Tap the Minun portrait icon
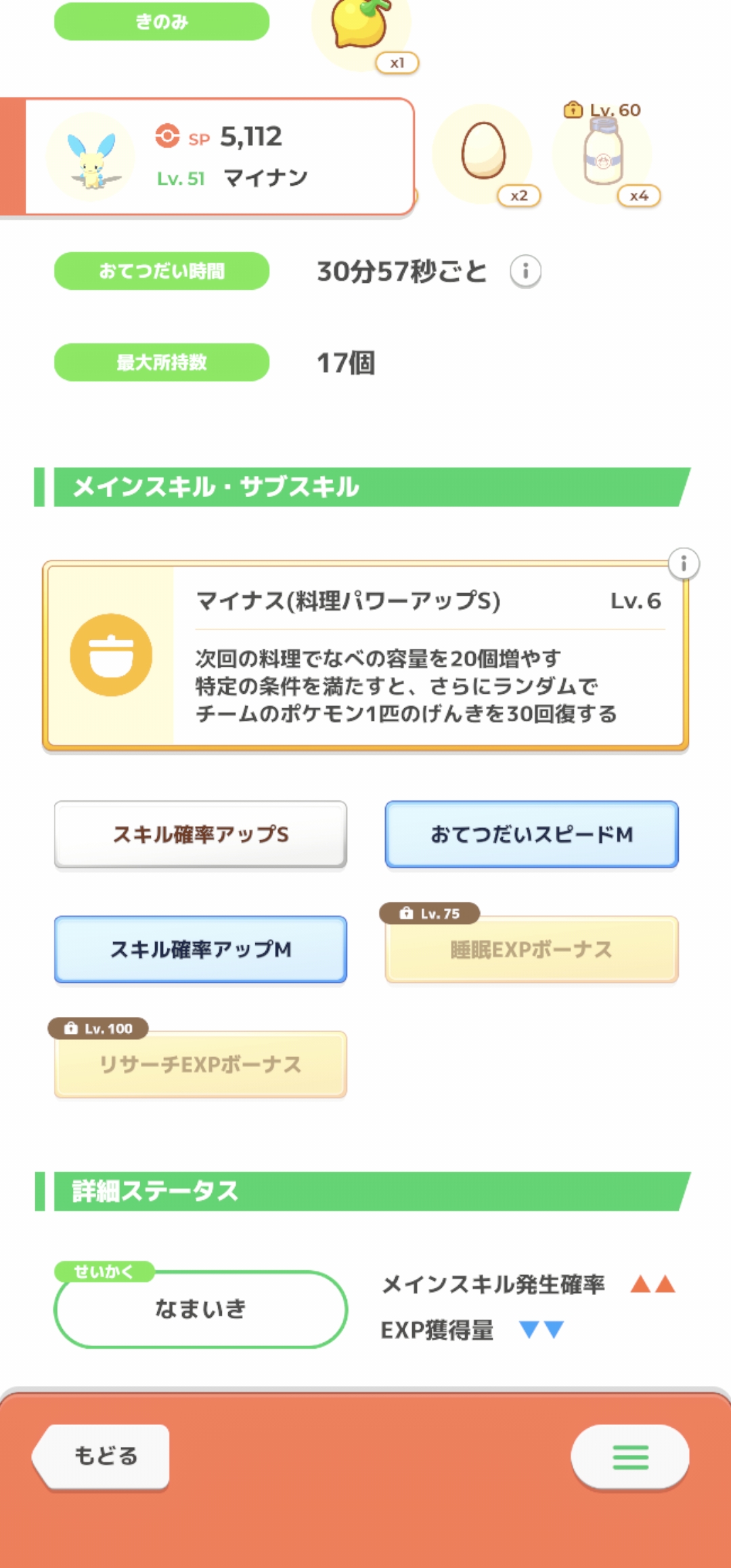This screenshot has width=731, height=1568. [91, 157]
